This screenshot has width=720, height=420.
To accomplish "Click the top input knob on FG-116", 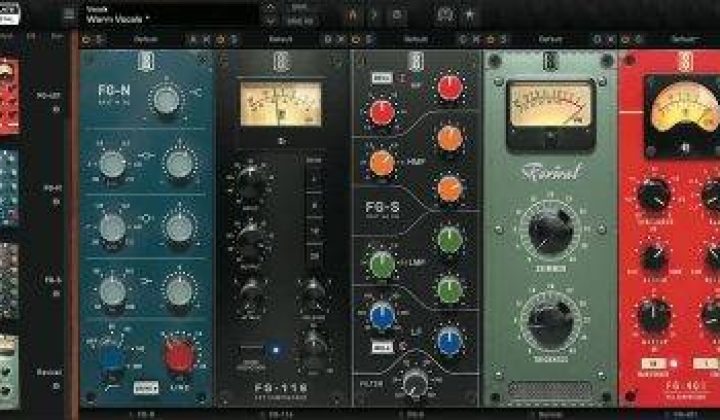I will tap(249, 182).
